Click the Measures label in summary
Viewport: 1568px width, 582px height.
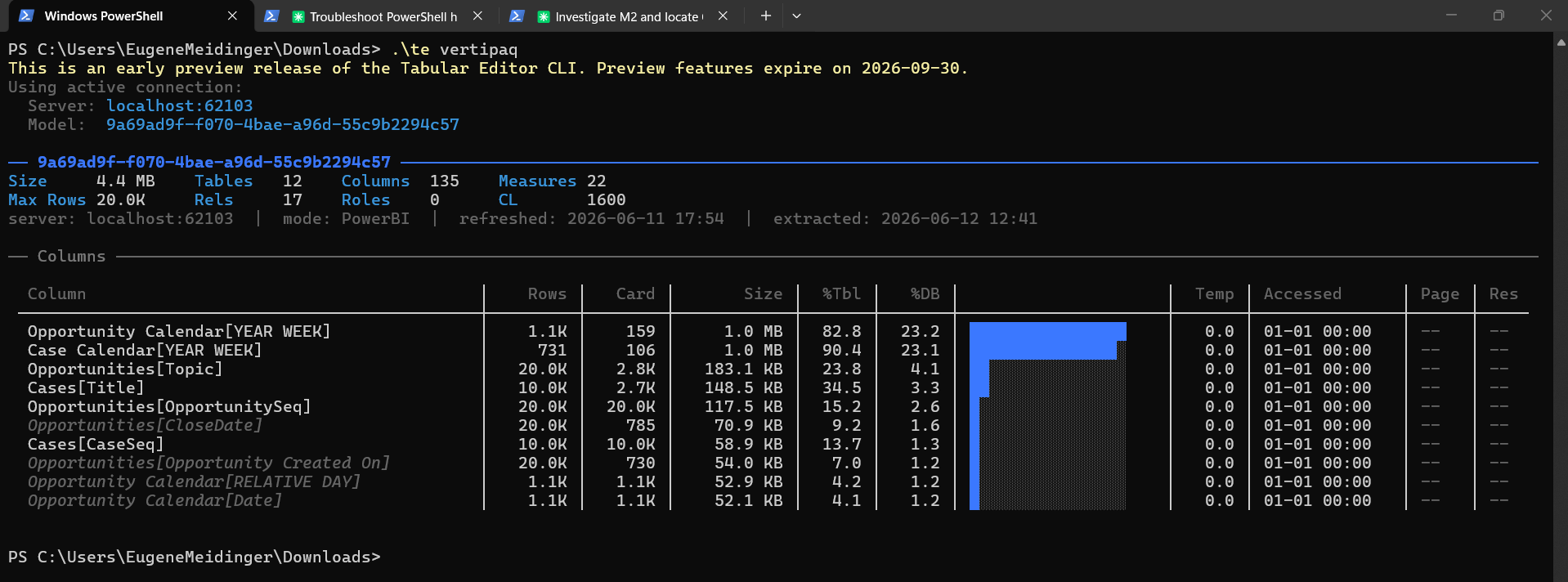click(x=537, y=181)
